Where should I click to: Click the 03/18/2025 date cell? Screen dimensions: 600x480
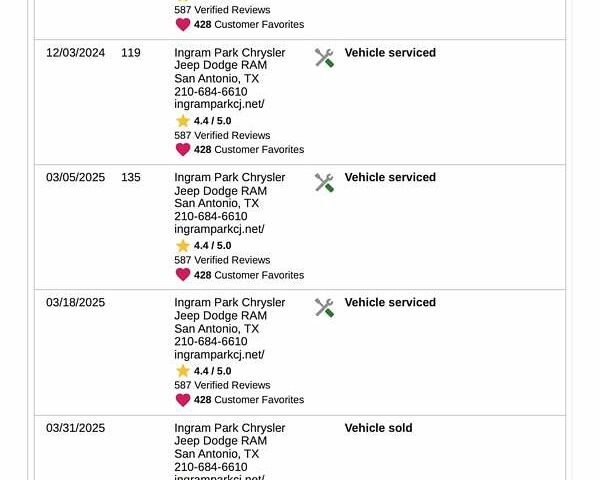(x=75, y=303)
